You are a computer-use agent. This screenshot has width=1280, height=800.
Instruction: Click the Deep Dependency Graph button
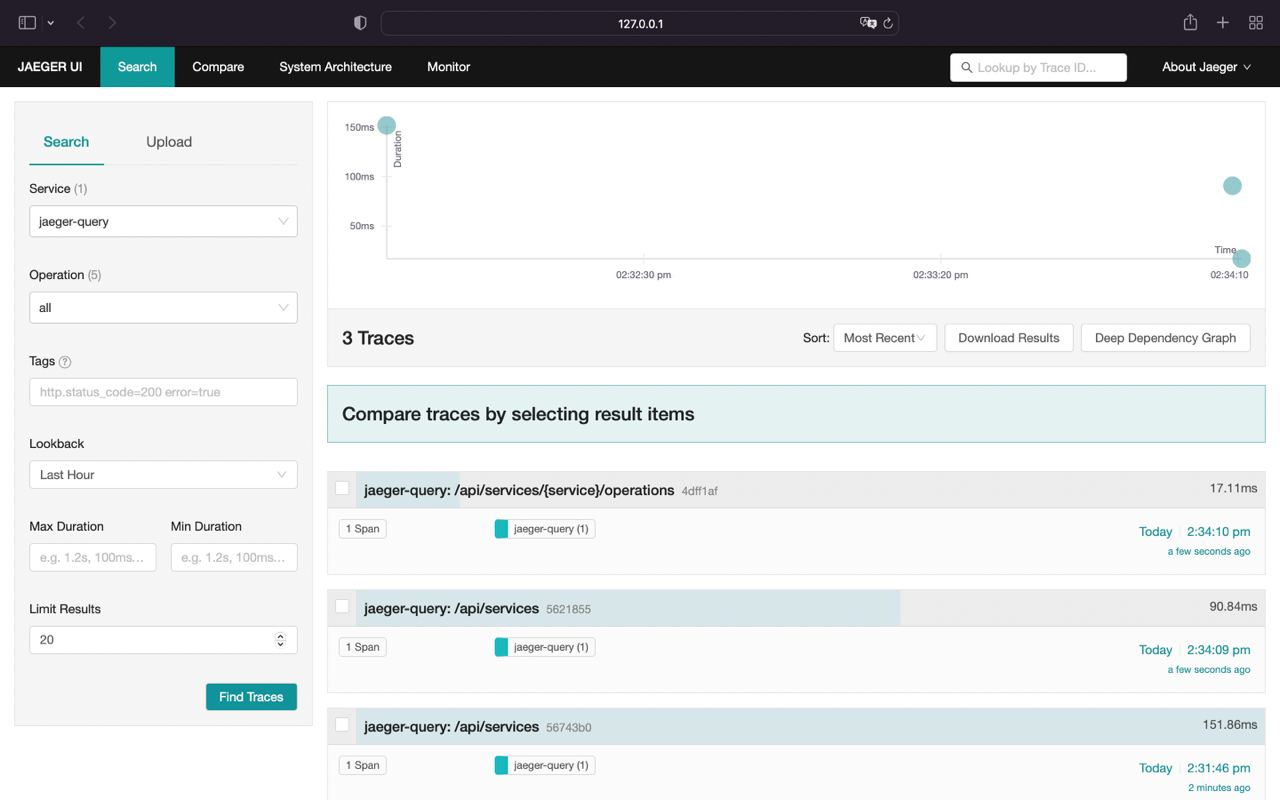pos(1165,338)
